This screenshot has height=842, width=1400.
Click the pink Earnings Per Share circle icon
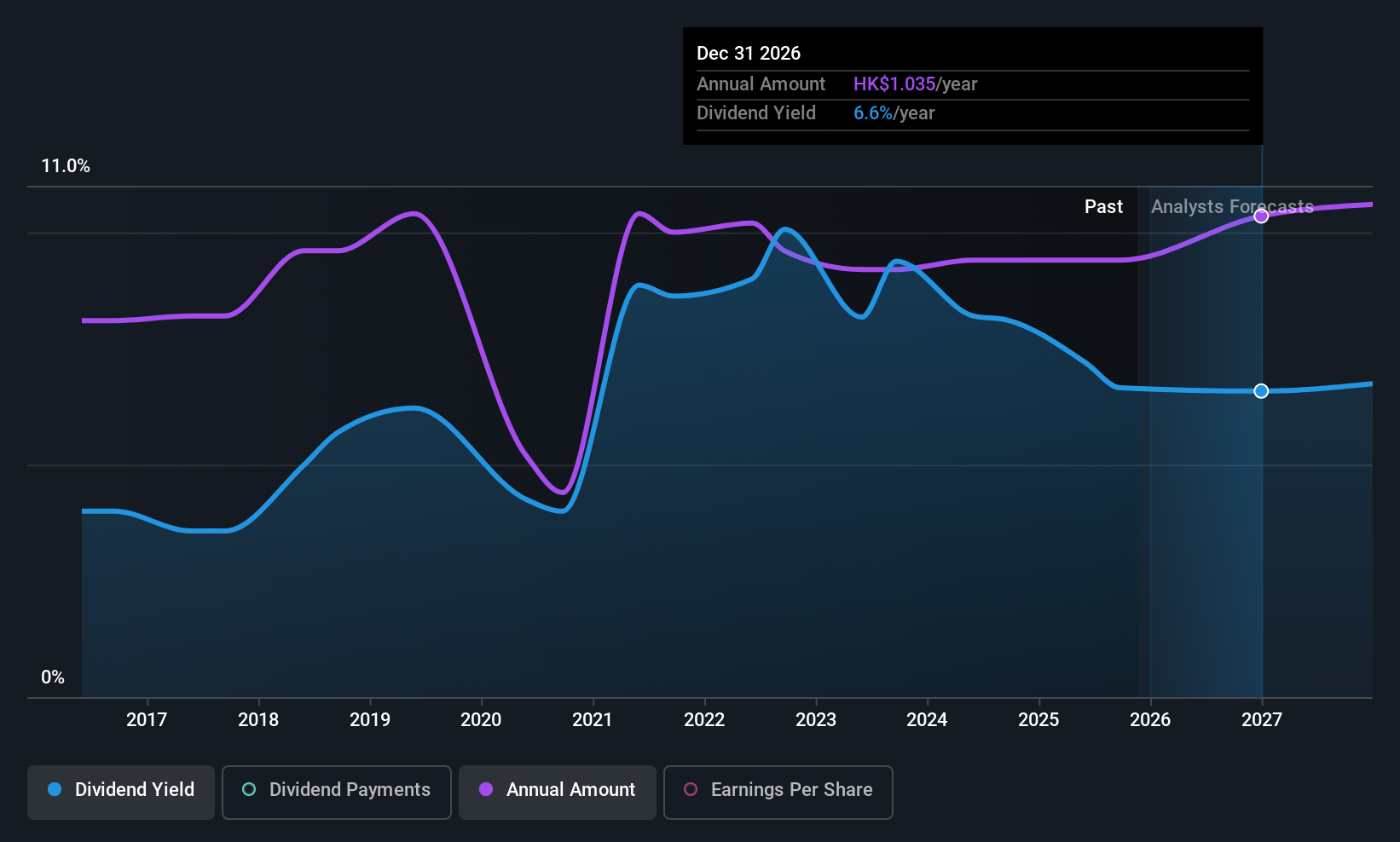pyautogui.click(x=691, y=790)
